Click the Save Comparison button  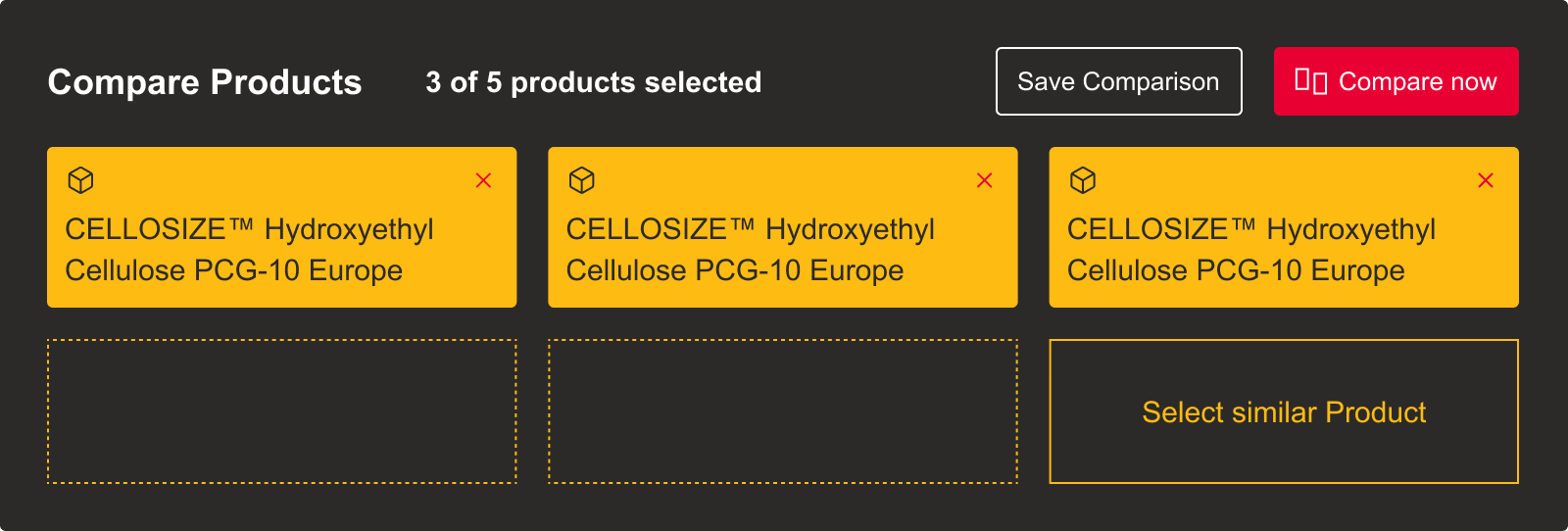pyautogui.click(x=1118, y=81)
